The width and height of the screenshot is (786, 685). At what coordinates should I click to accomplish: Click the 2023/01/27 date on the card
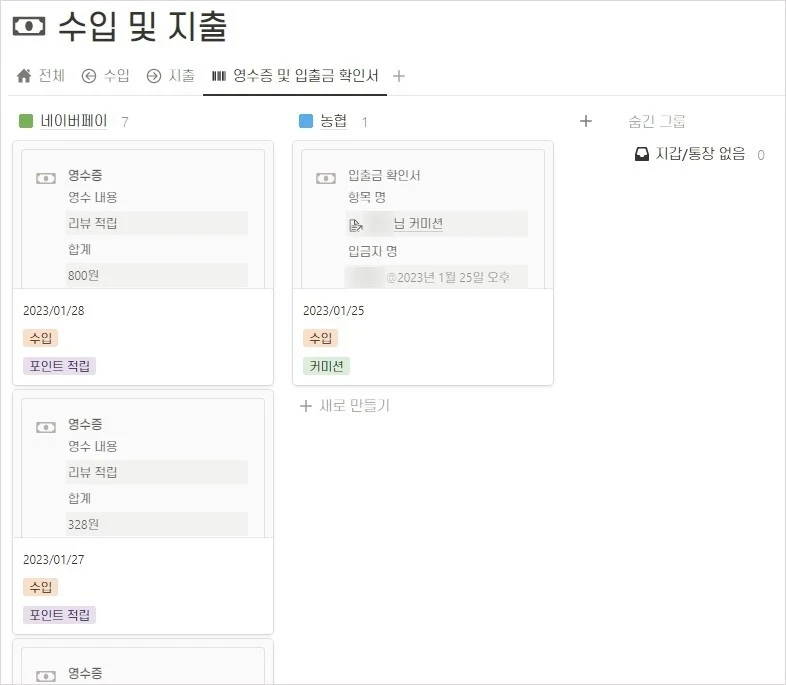[x=54, y=560]
